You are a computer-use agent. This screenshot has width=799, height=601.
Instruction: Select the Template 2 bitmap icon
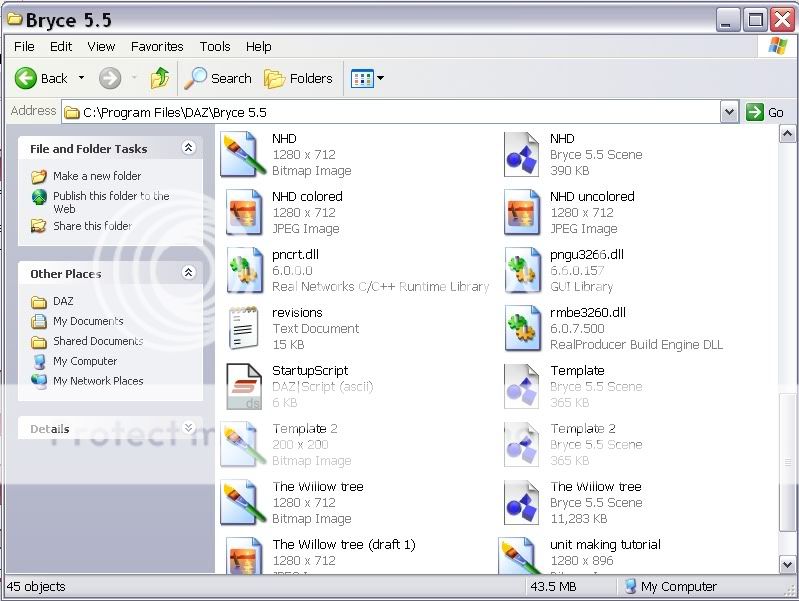click(243, 444)
